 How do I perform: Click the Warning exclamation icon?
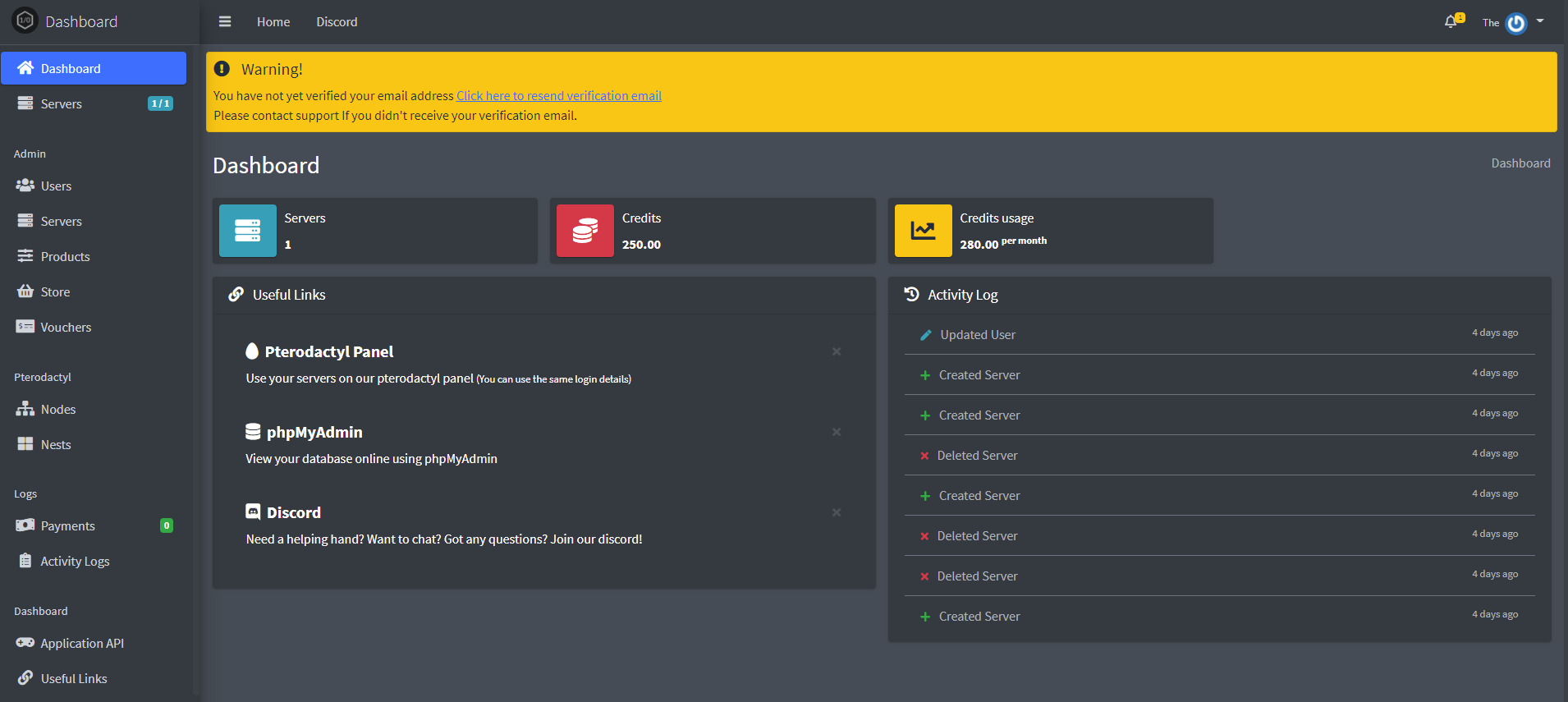tap(222, 69)
